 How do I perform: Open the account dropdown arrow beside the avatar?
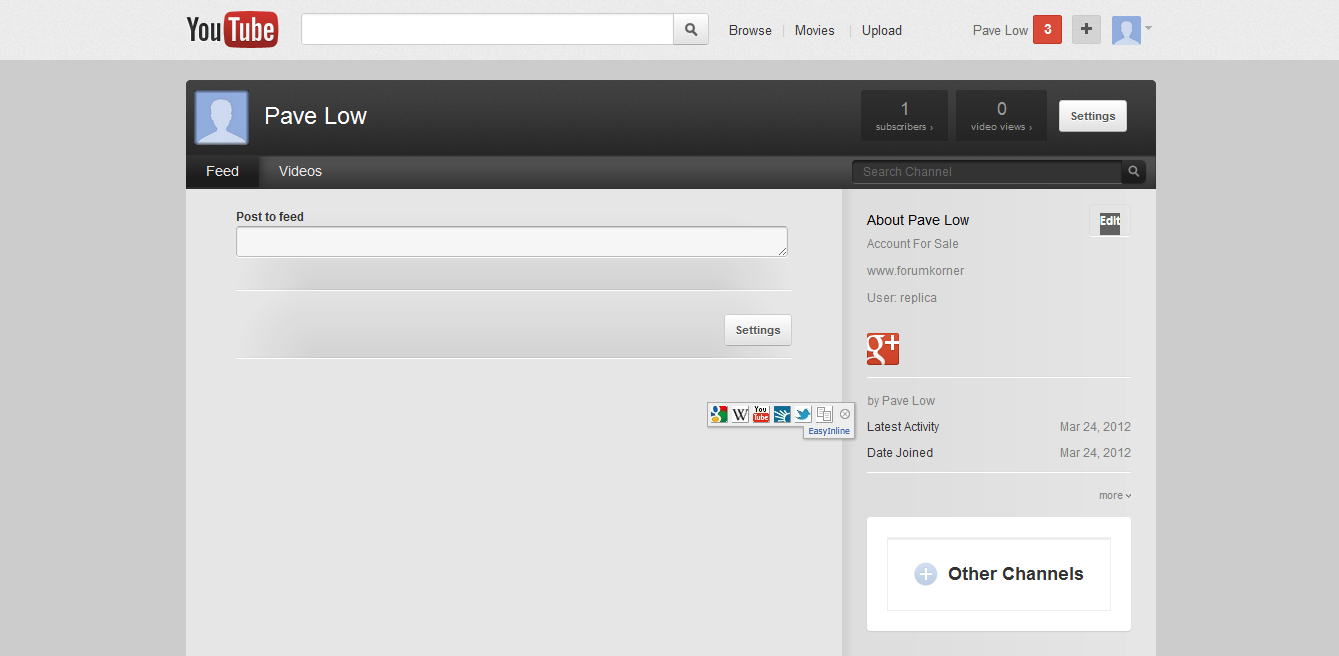click(x=1148, y=28)
